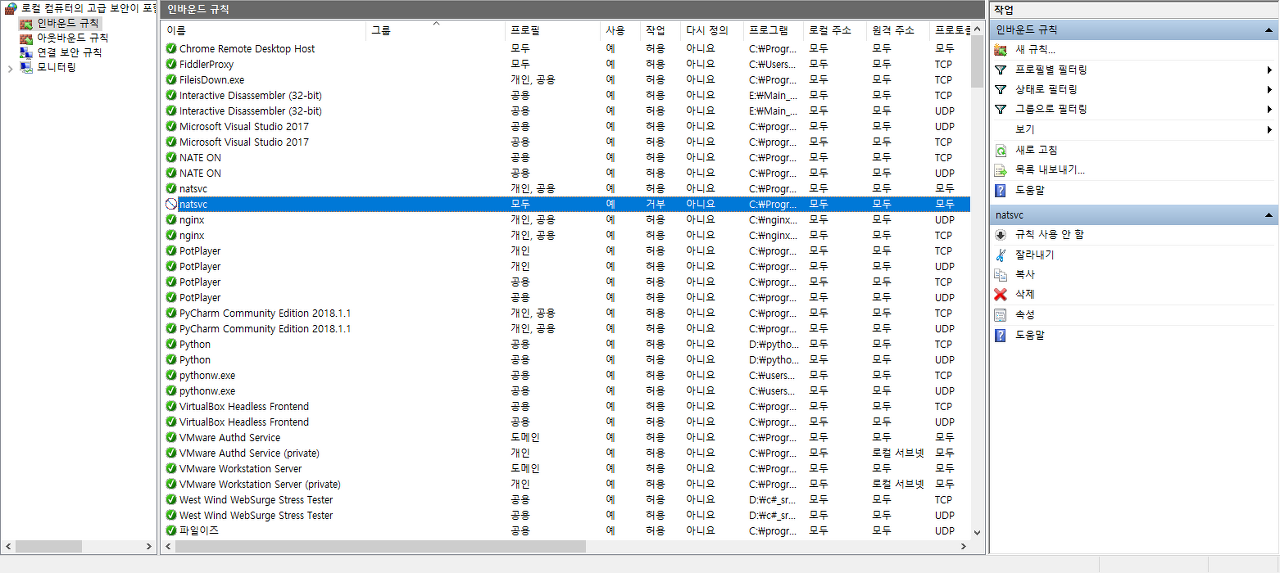The image size is (1280, 573).
Task: Collapse the natsvc actions section arrow
Action: coord(1269,215)
